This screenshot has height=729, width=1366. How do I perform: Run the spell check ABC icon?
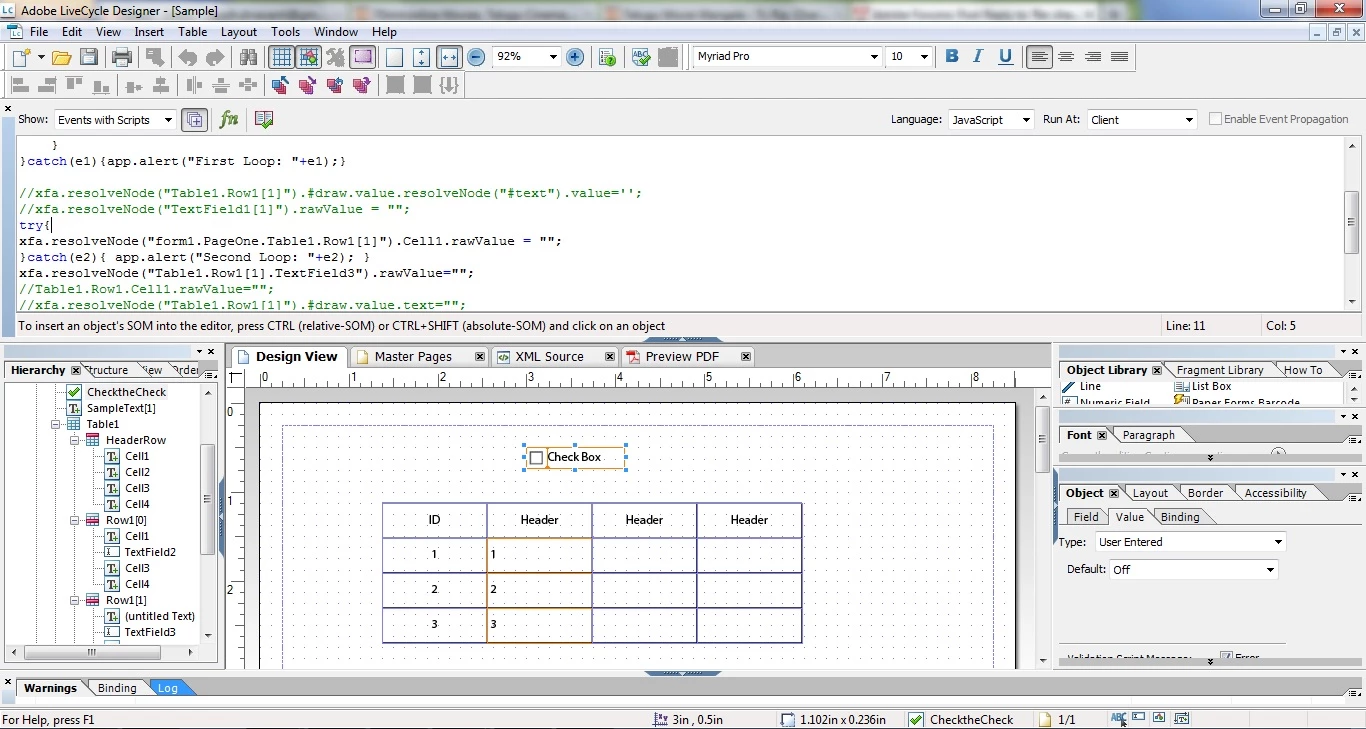coord(641,57)
